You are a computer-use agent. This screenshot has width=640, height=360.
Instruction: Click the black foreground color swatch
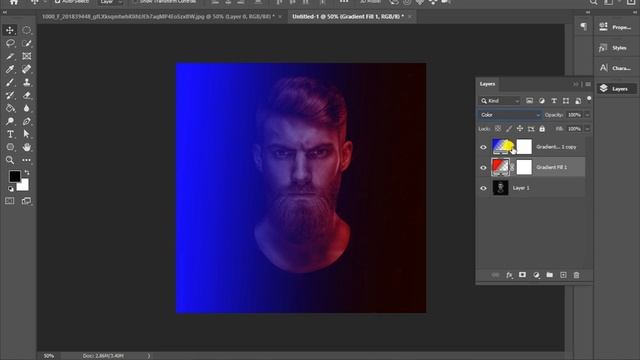point(14,176)
